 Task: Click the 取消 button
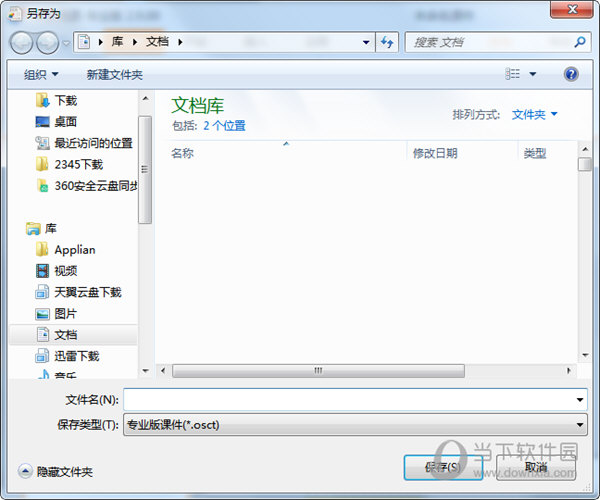tap(536, 467)
